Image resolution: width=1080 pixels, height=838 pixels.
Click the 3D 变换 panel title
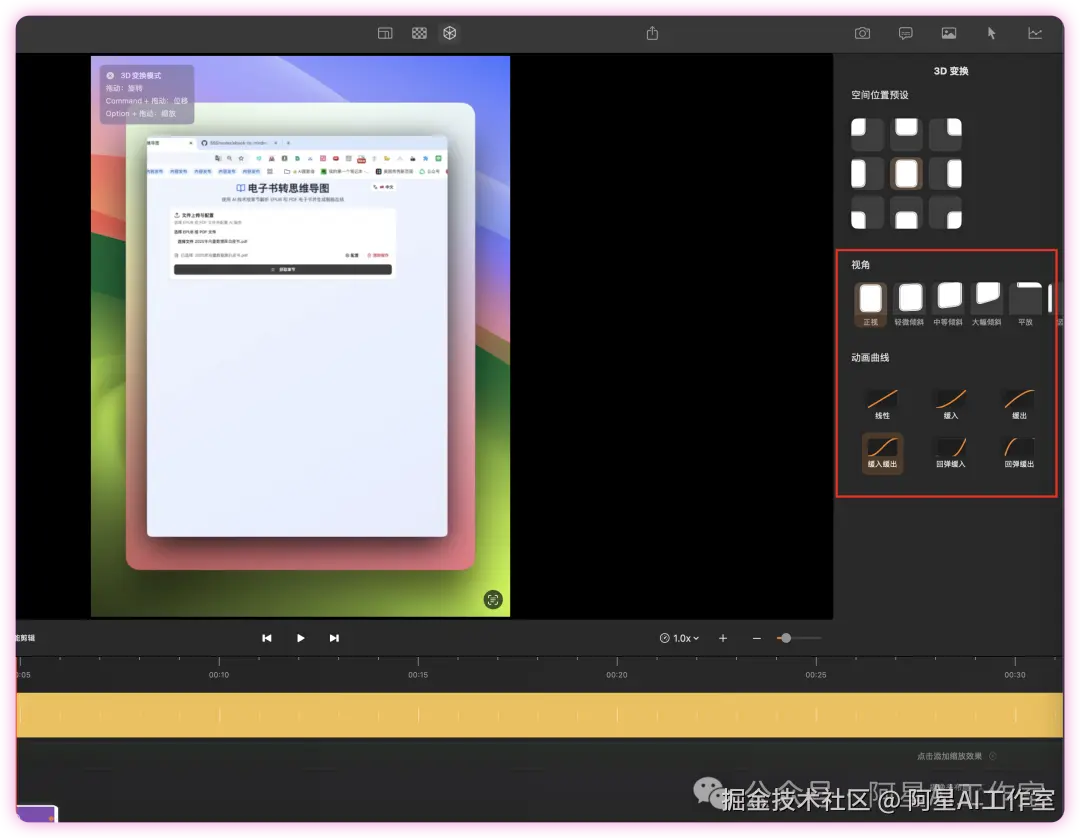(x=951, y=71)
